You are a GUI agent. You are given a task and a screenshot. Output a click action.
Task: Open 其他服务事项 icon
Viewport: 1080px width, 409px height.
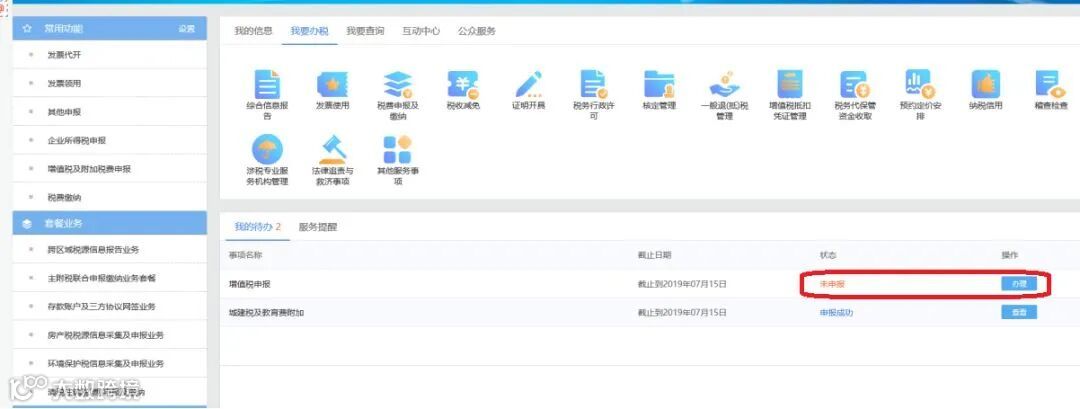pos(397,149)
